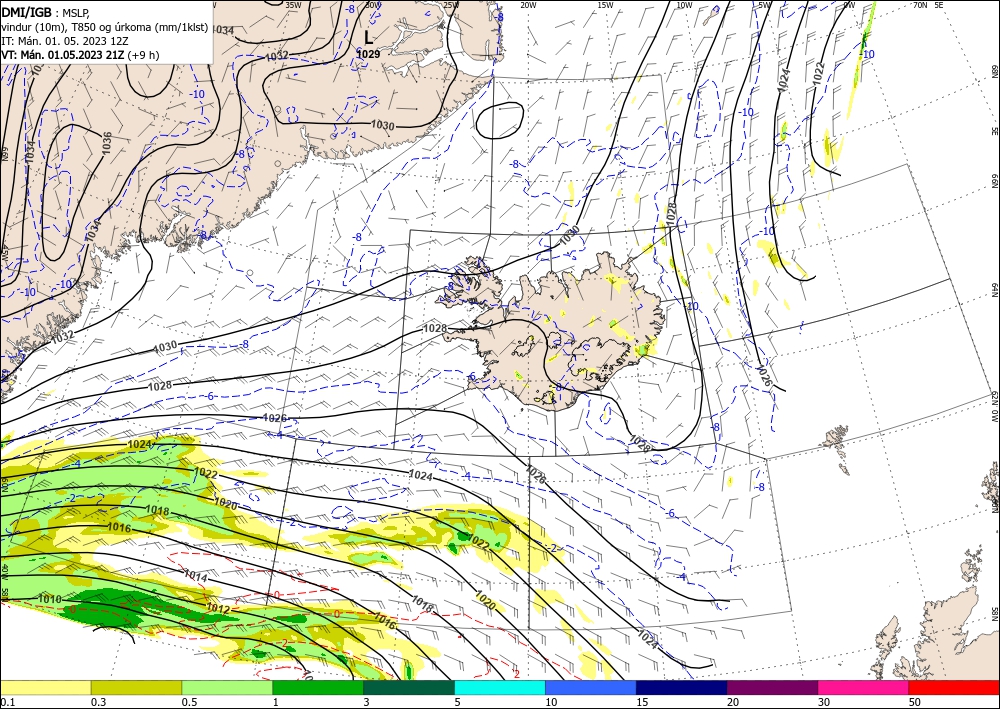This screenshot has height=709, width=1000.
Task: Click the '0.5' legend scale value
Action: point(189,702)
